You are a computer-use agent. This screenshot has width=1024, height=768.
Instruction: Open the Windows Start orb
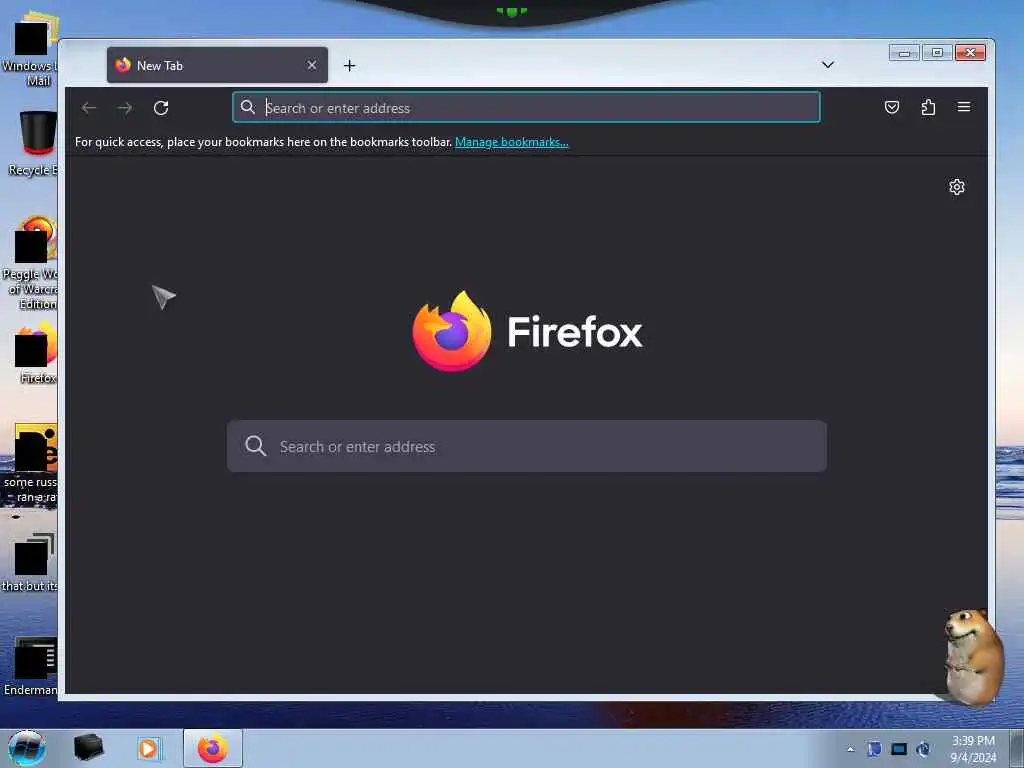tap(27, 748)
